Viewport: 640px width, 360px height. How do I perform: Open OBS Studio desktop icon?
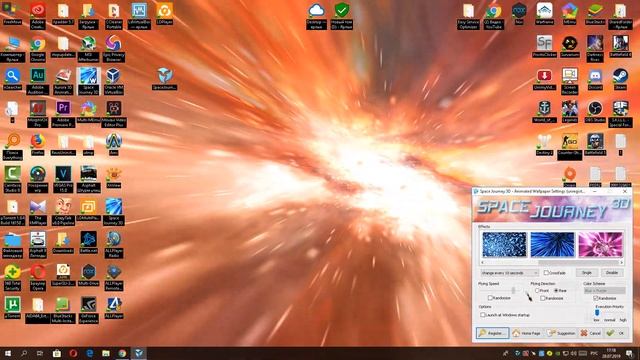pos(595,111)
